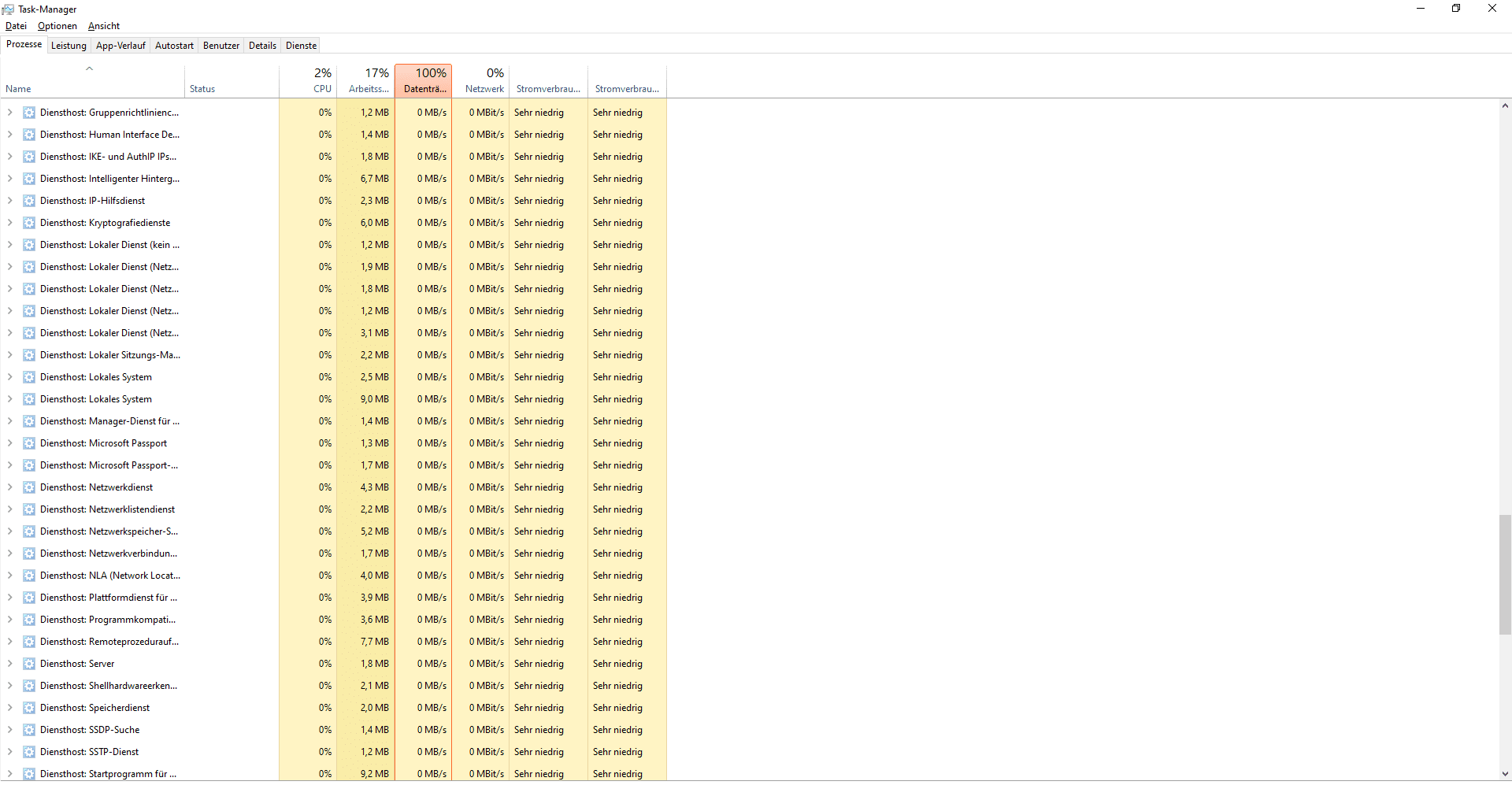Click service icon of Diensthost: IKE- und AuthIP

click(29, 157)
